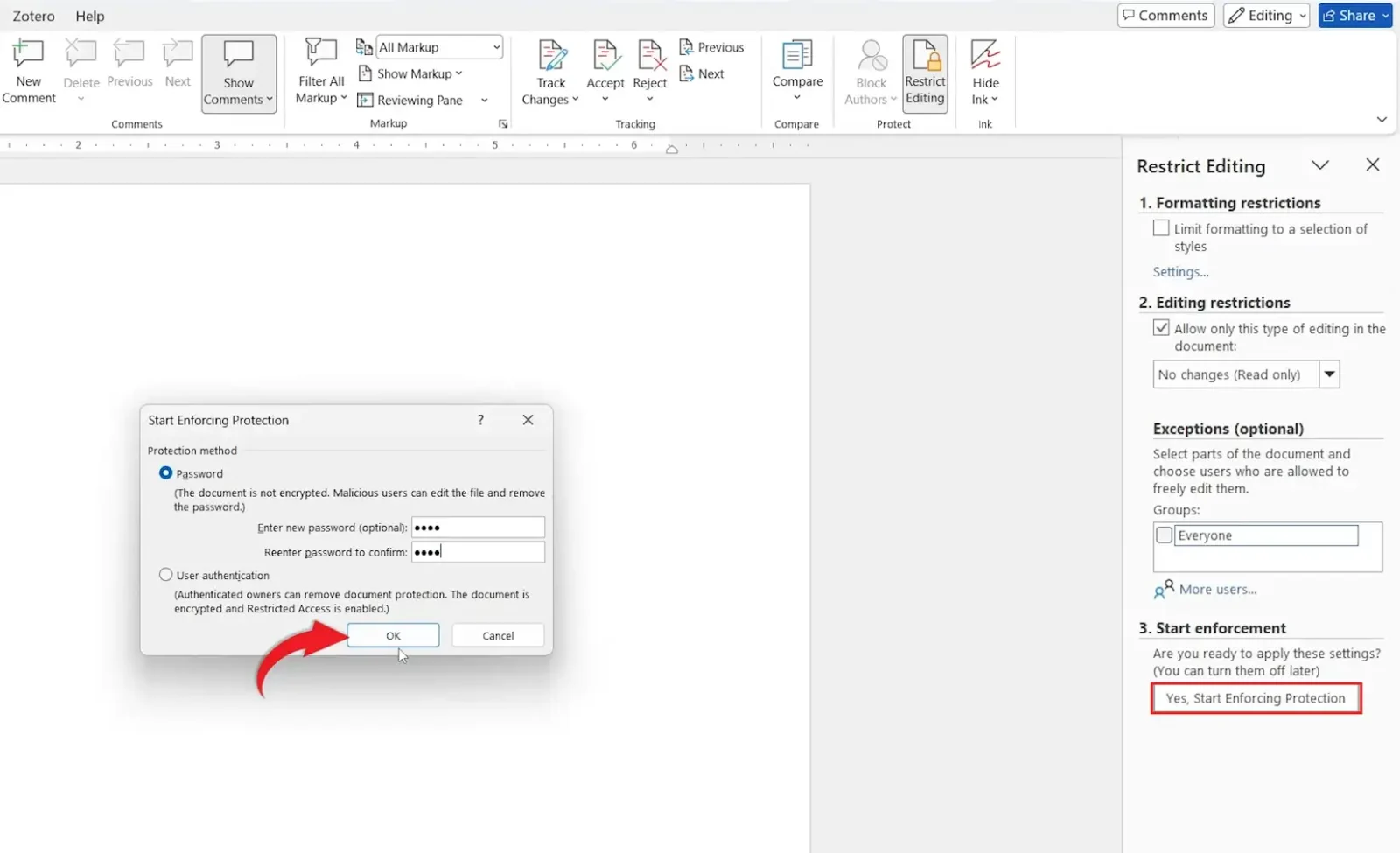Expand the Accept dropdown arrow
1400x853 pixels.
pyautogui.click(x=605, y=99)
